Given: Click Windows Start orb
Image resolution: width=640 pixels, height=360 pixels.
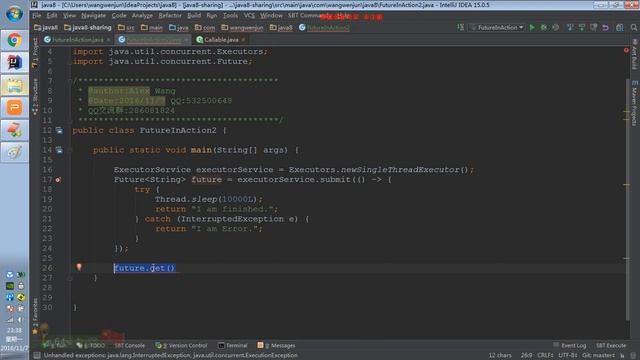Looking at the screenshot, I should click(15, 14).
